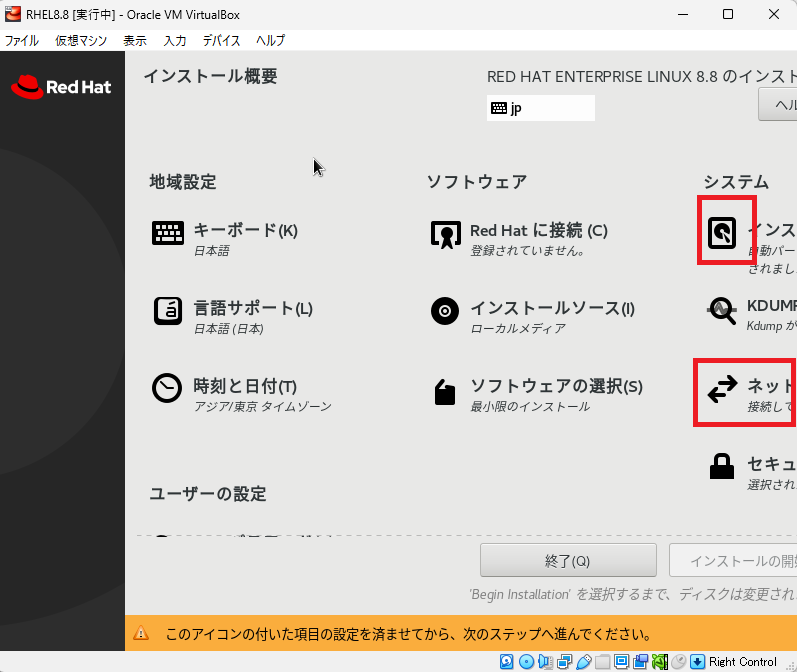
Task: Click the ソフトウェア section heading
Action: point(477,181)
